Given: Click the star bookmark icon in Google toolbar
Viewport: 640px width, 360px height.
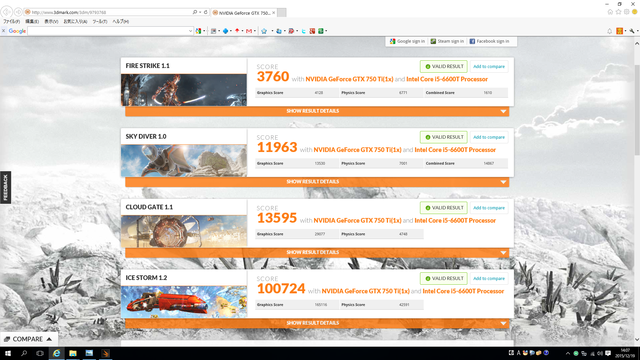Looking at the screenshot, I should pyautogui.click(x=264, y=31).
